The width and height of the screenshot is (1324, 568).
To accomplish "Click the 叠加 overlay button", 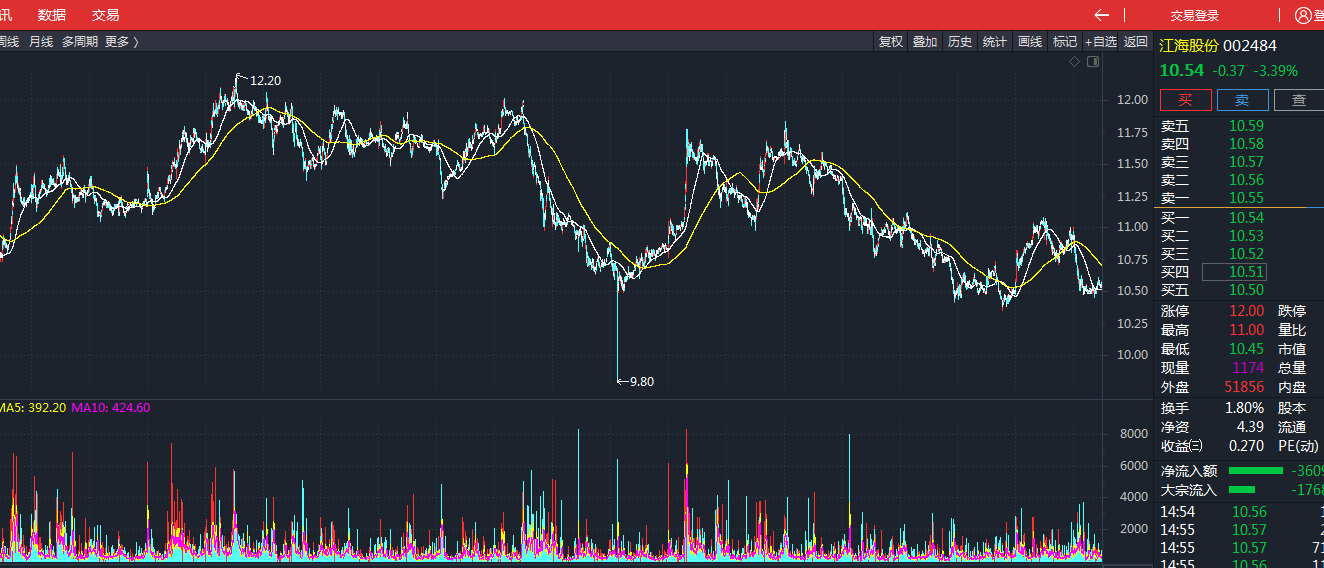I will (x=925, y=42).
